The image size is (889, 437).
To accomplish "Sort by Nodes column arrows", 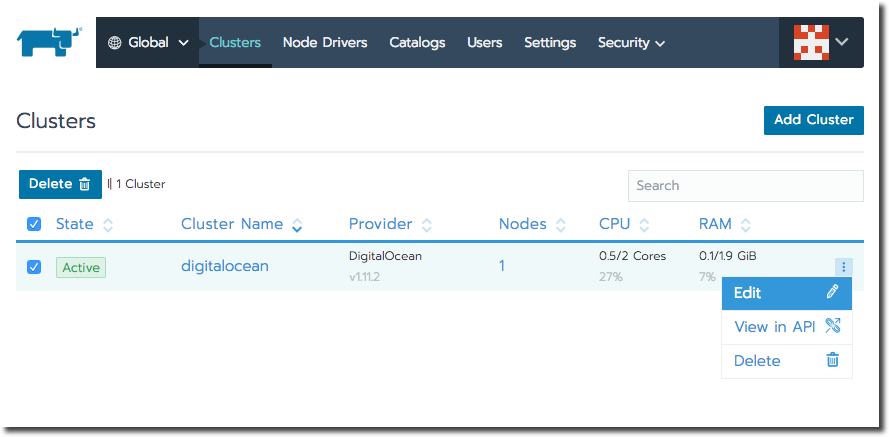I will point(561,225).
